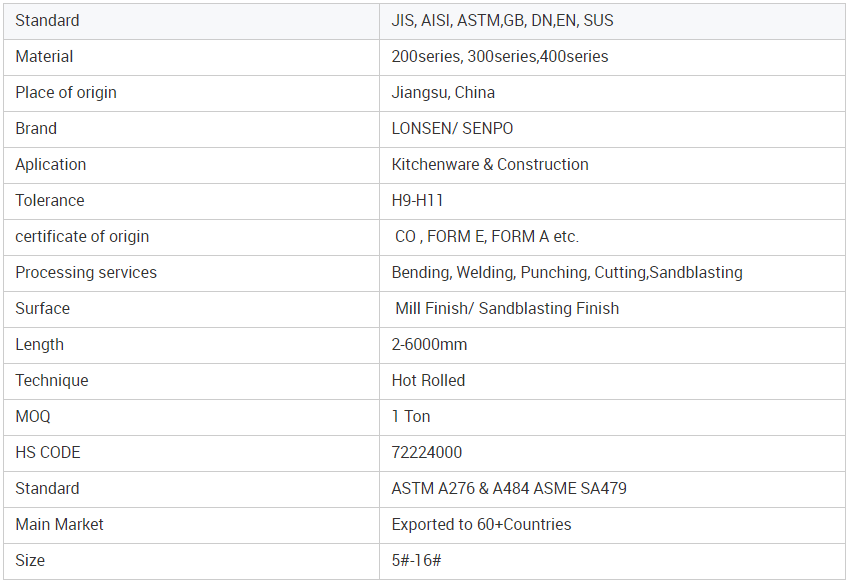
Task: Click 'ASTM A276 & A484 ASME SA479' cell
Action: (x=509, y=489)
